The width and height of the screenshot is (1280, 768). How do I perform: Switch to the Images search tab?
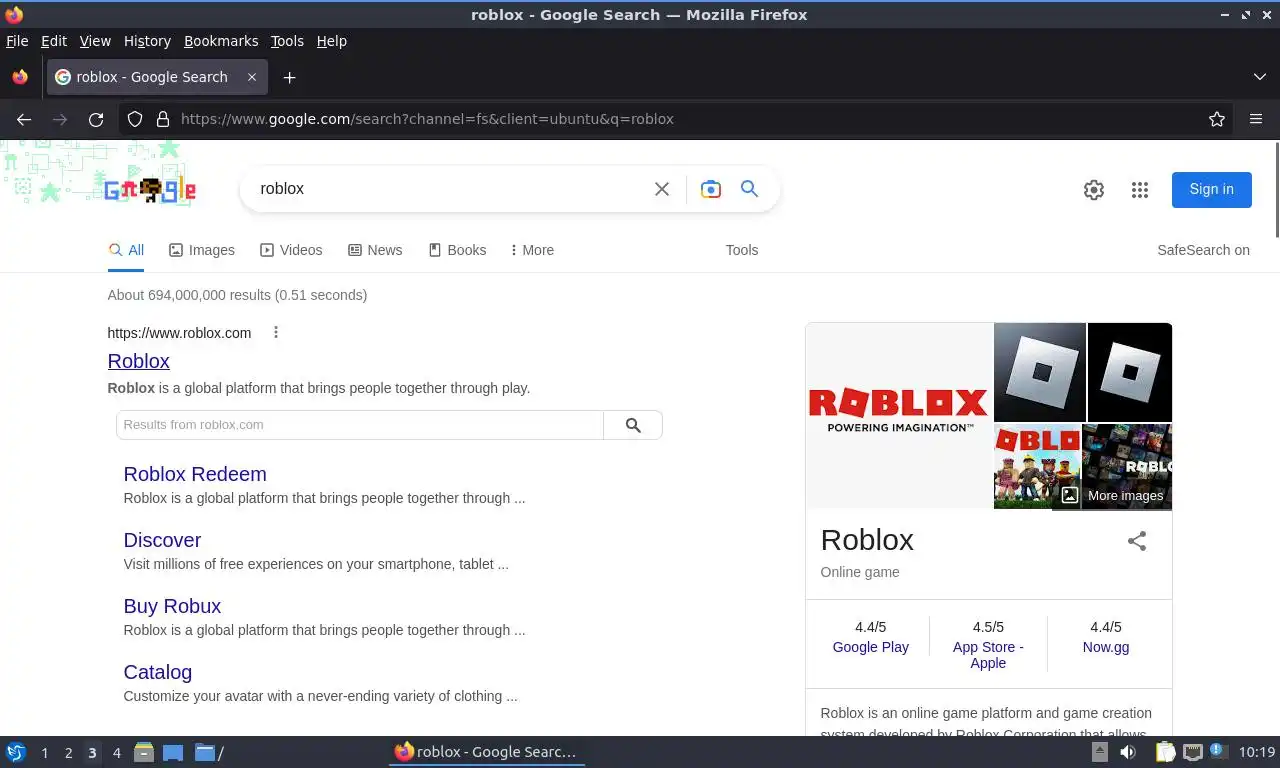[x=202, y=250]
